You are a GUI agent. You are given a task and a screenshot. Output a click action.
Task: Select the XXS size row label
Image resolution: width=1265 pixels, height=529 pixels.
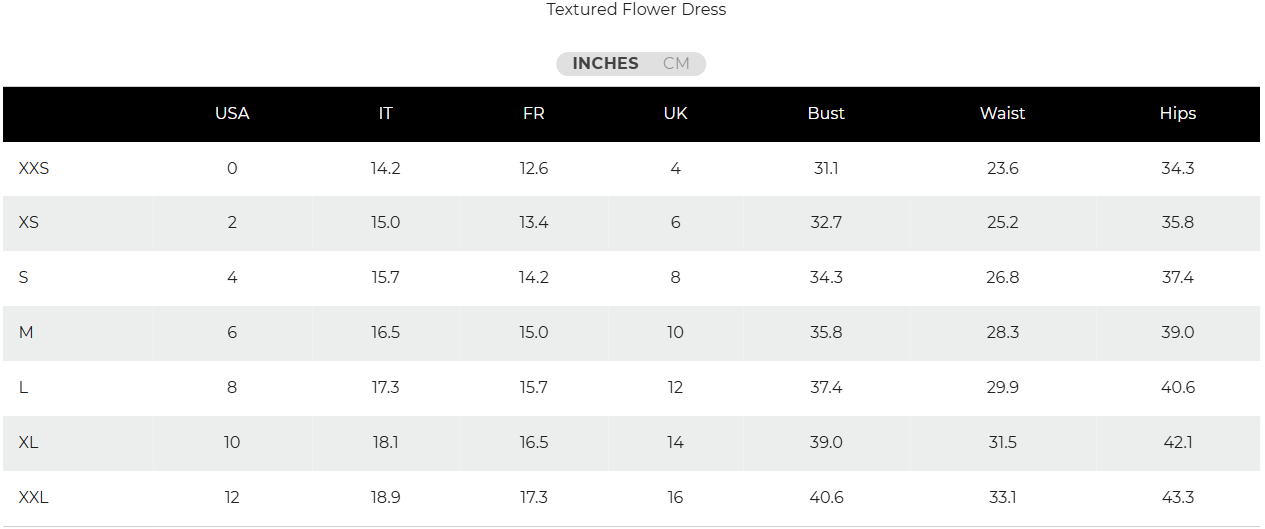pos(34,169)
